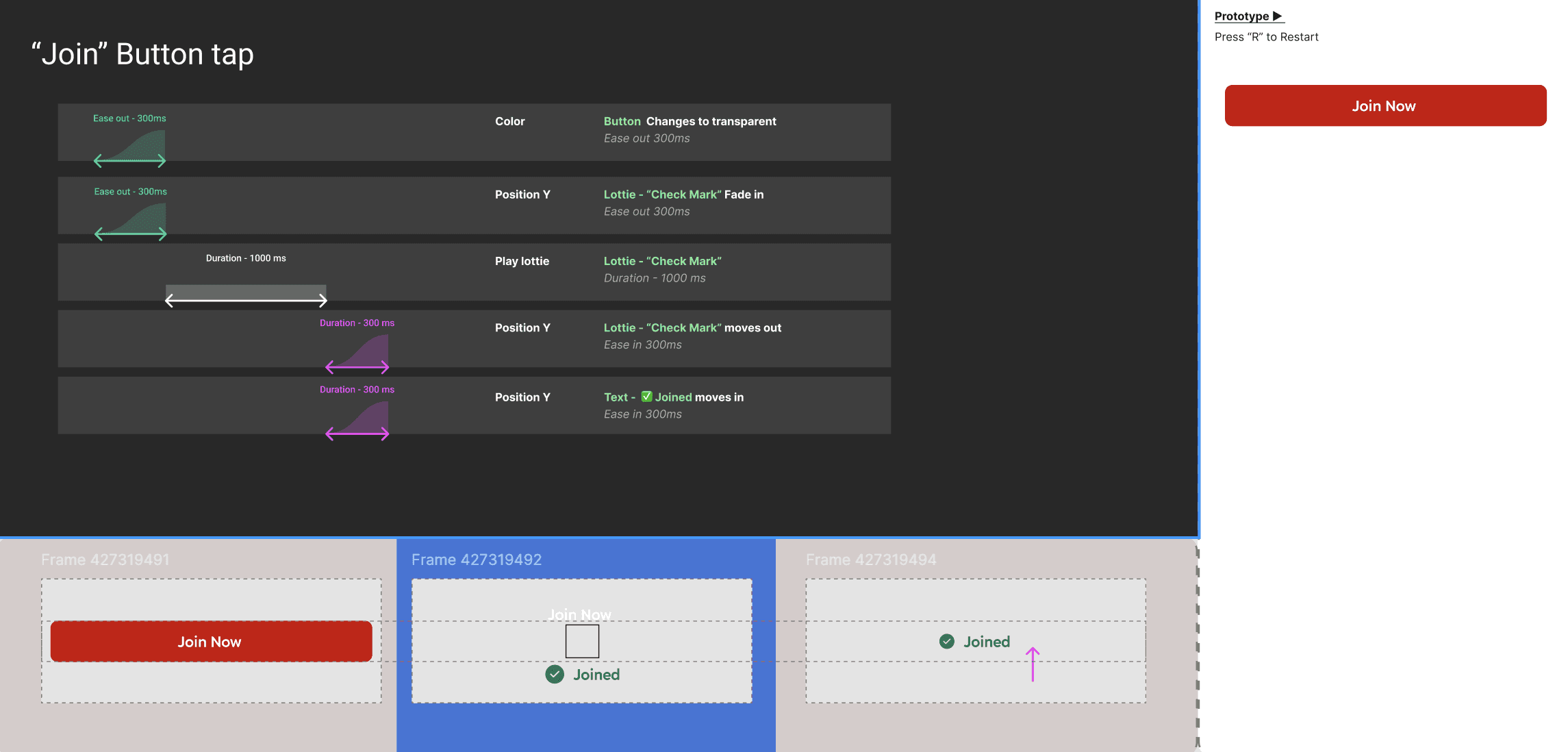Click Join Now button in Frame 427319491
This screenshot has height=752, width=1568.
click(x=211, y=642)
